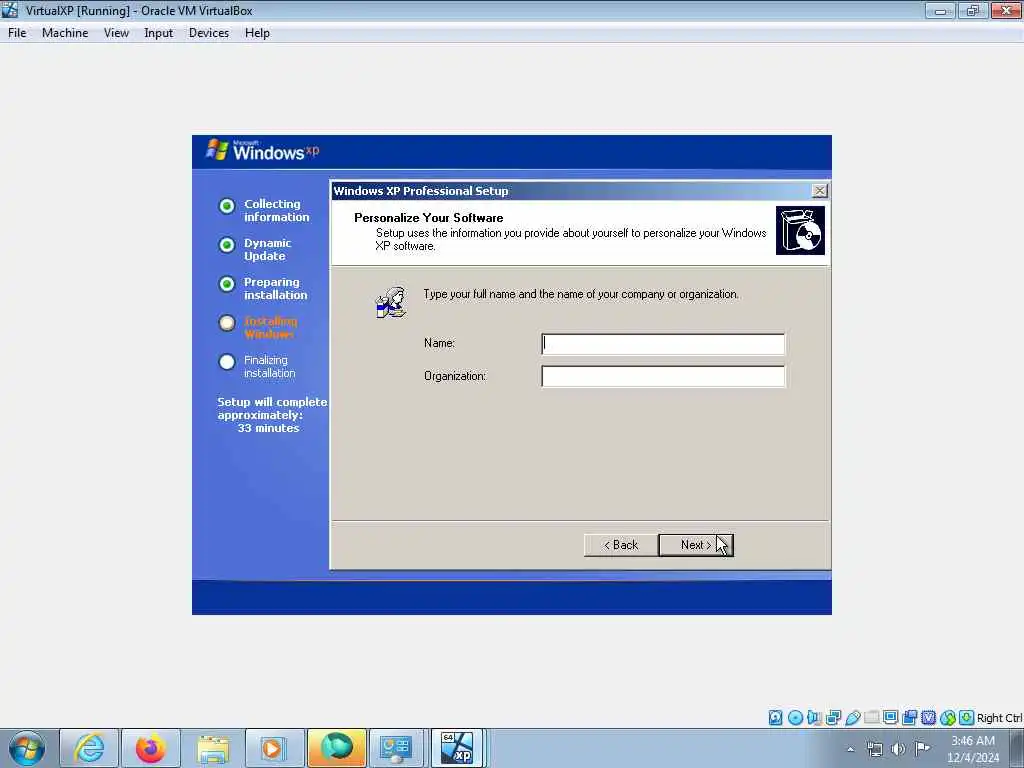This screenshot has height=768, width=1024.
Task: Click the Next button in setup
Action: click(x=696, y=545)
